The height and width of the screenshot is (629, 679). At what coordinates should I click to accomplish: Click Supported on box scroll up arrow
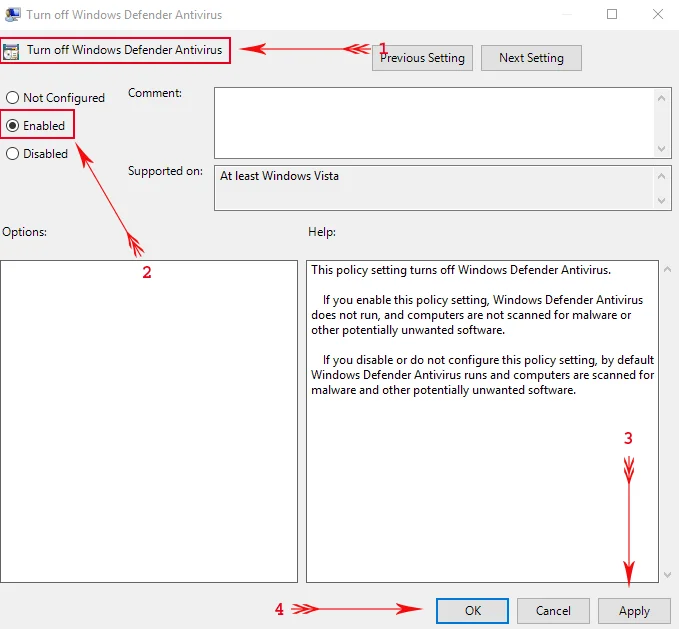point(661,176)
